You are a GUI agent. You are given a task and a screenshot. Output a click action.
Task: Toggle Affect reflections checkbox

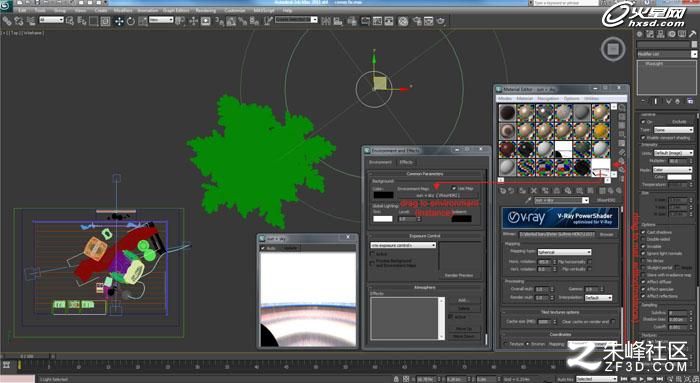point(643,296)
